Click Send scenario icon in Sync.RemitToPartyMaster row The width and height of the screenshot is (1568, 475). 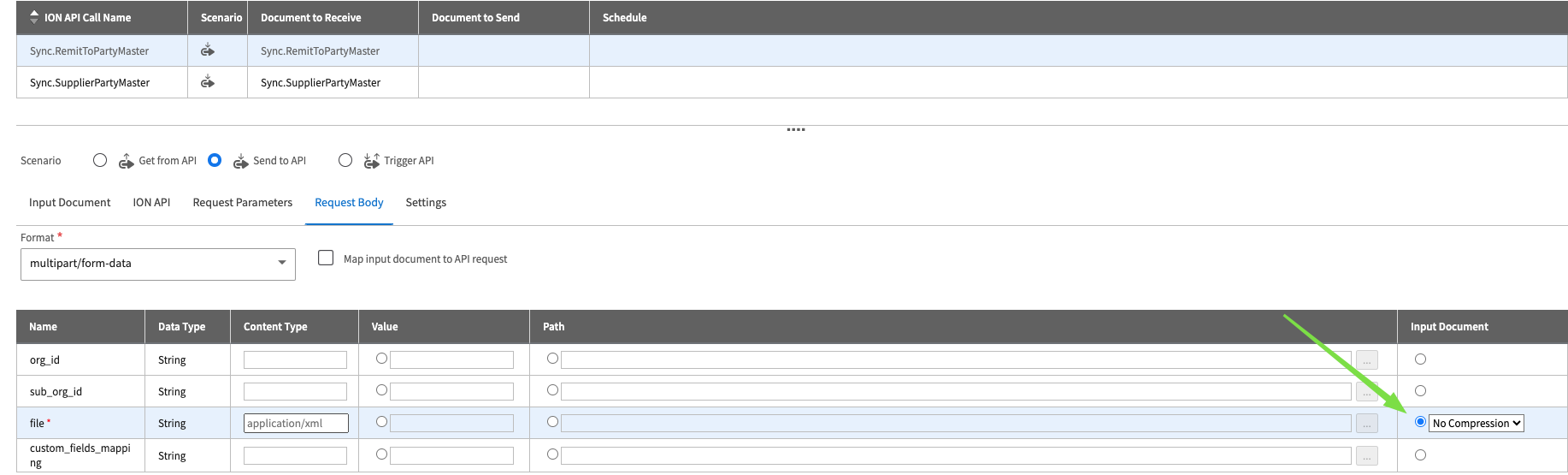(x=207, y=50)
